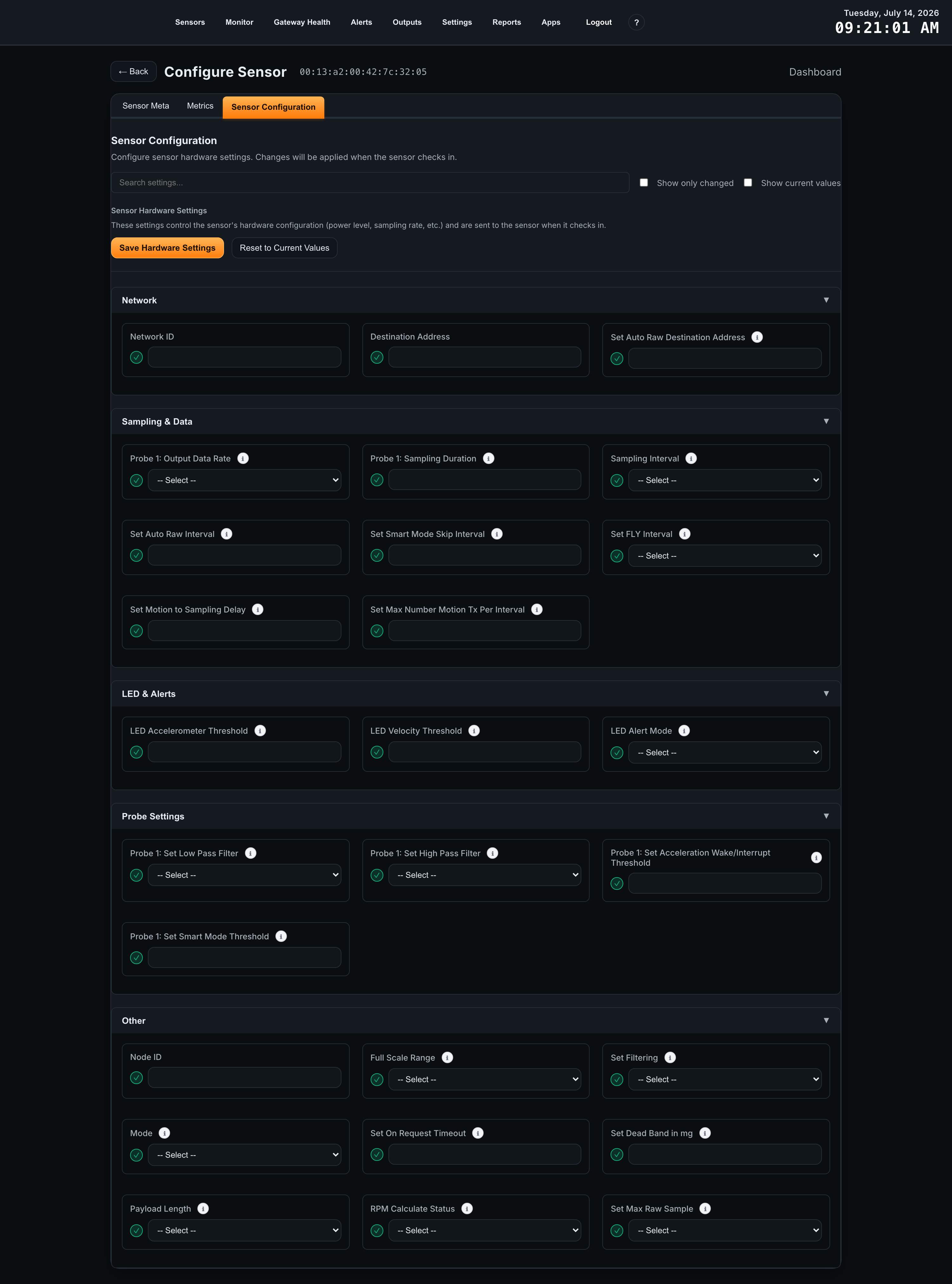The height and width of the screenshot is (1284, 952).
Task: Select the Sensor Configuration tab
Action: [x=273, y=107]
